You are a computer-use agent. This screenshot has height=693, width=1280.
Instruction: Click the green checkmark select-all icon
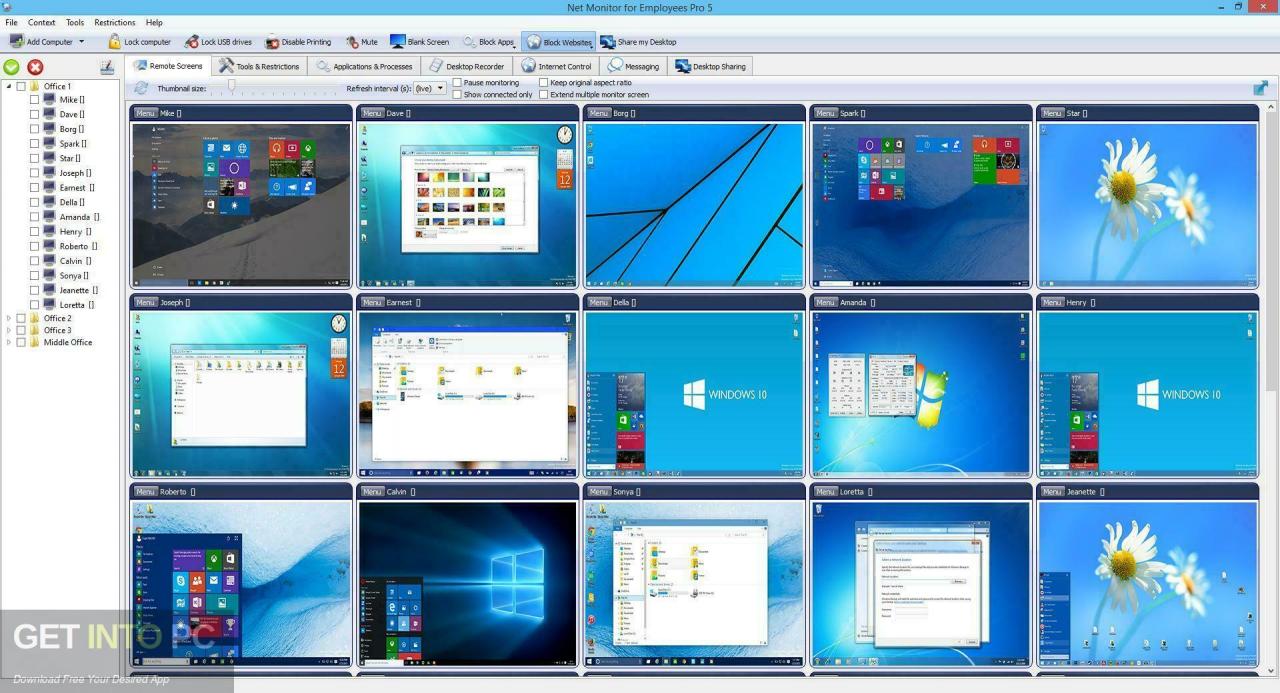(12, 67)
